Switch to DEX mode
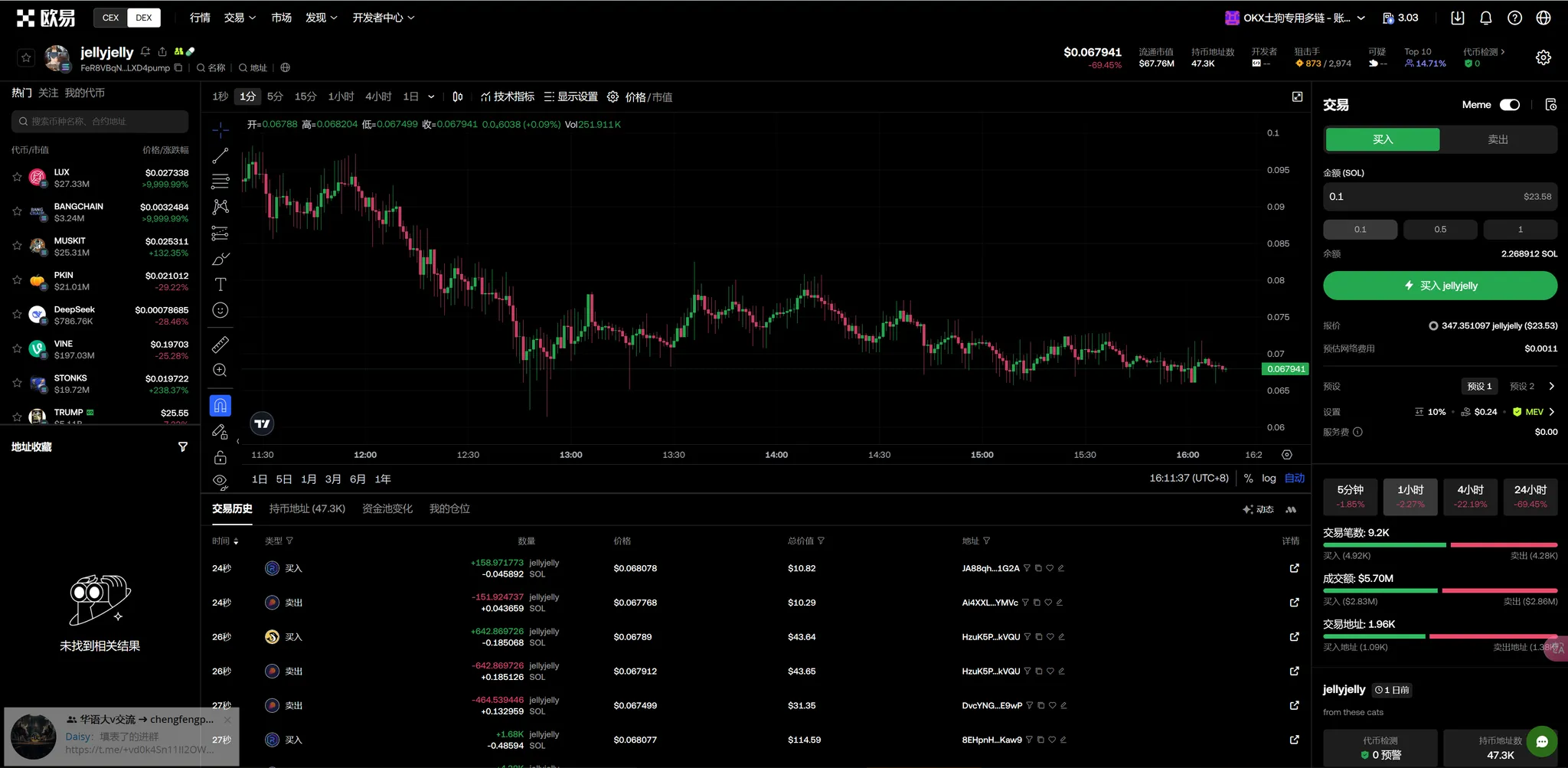This screenshot has width=1568, height=768. (144, 18)
